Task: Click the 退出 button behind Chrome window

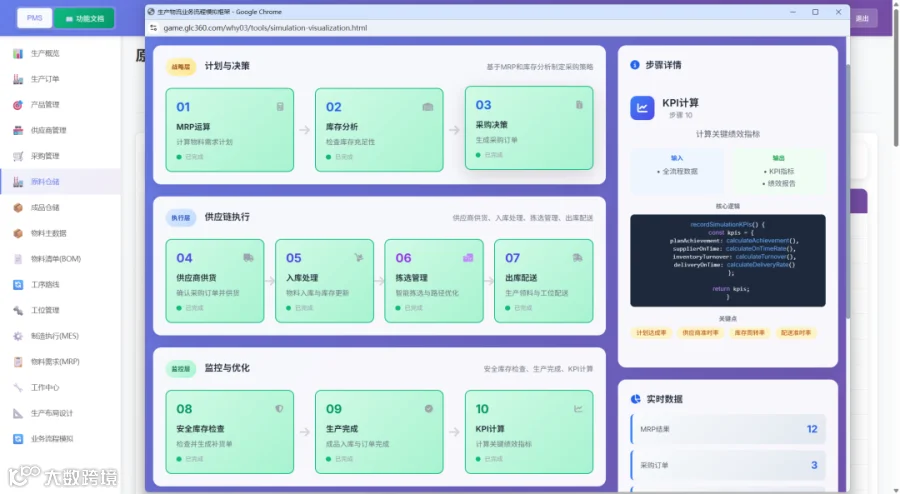Action: point(863,18)
